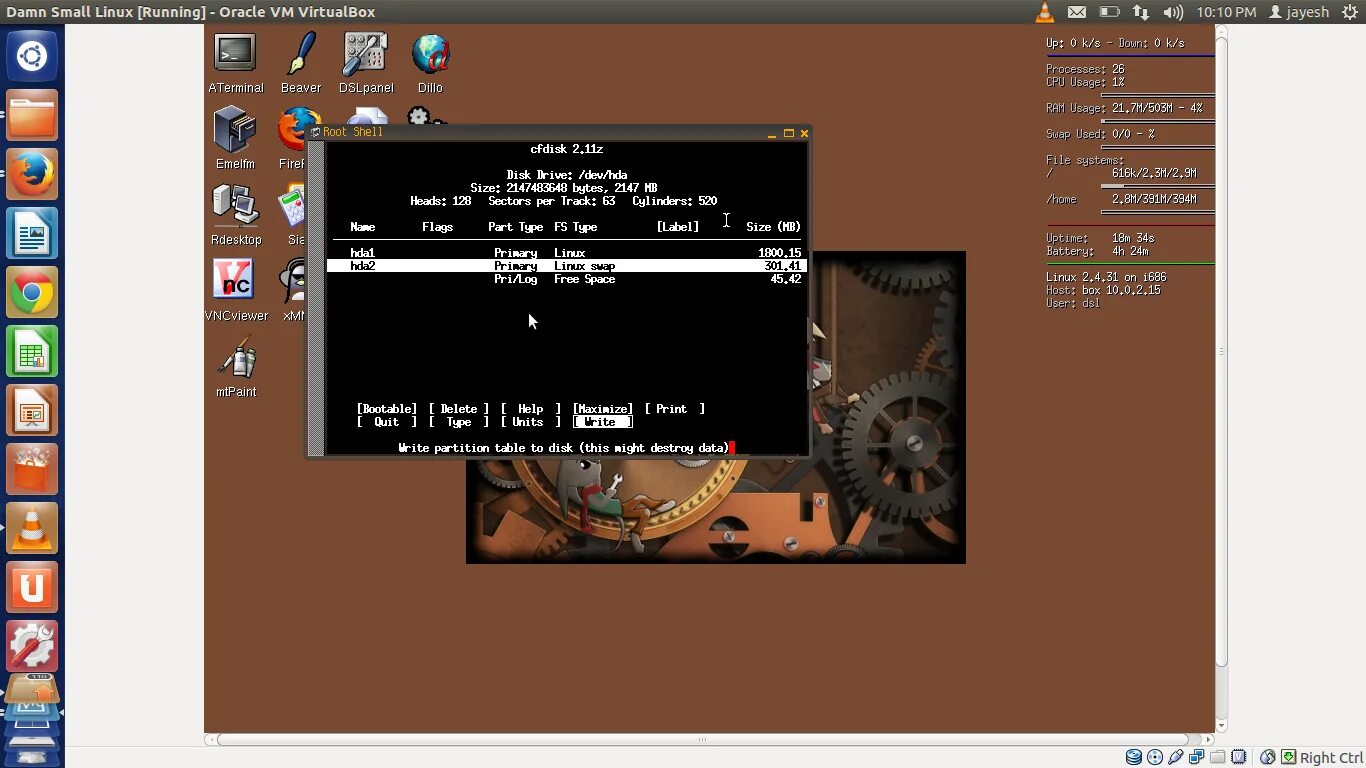Open the battery indicator in top panel
The width and height of the screenshot is (1366, 768).
coord(1108,12)
